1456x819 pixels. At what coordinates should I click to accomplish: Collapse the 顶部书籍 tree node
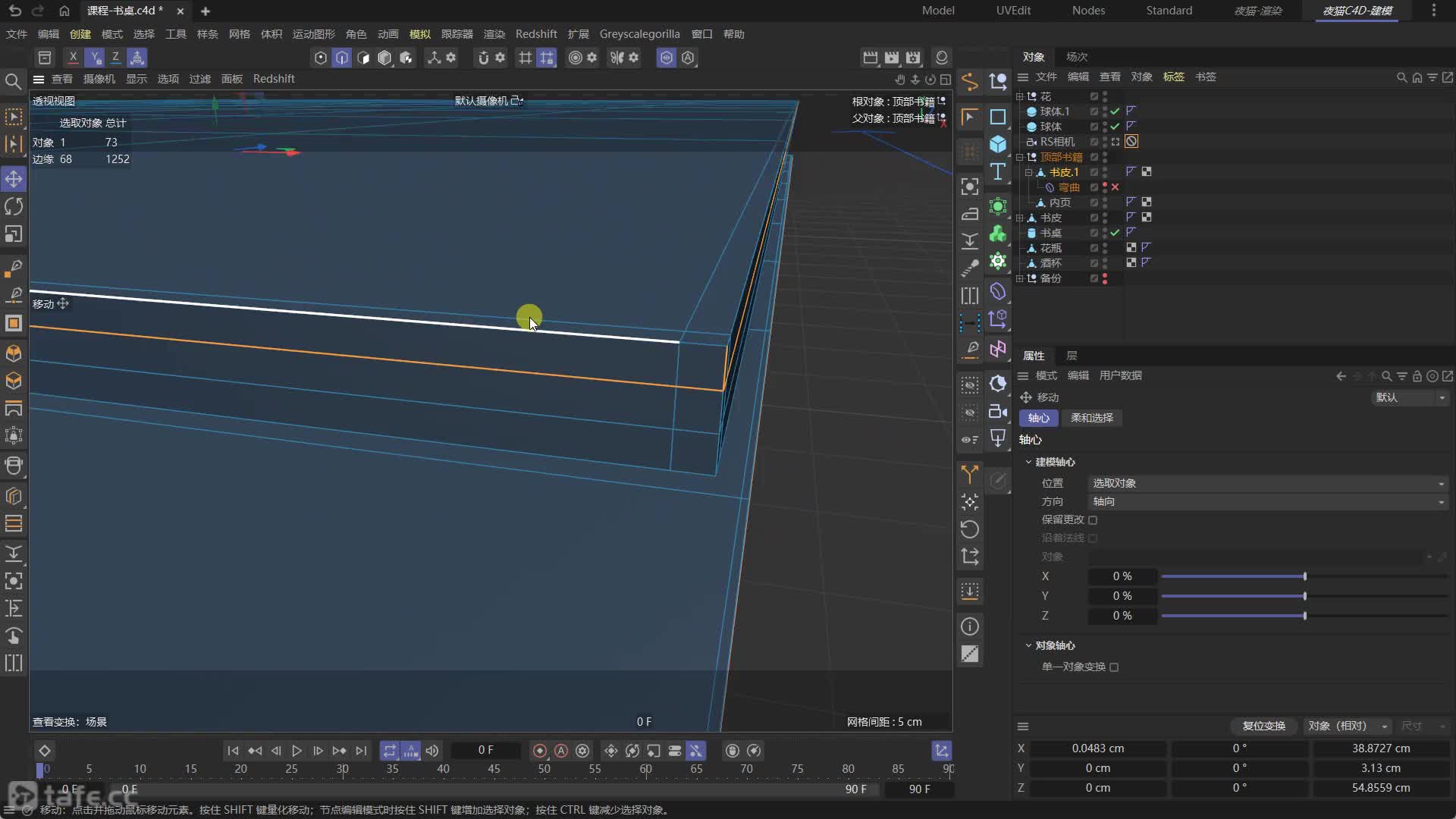coord(1020,157)
